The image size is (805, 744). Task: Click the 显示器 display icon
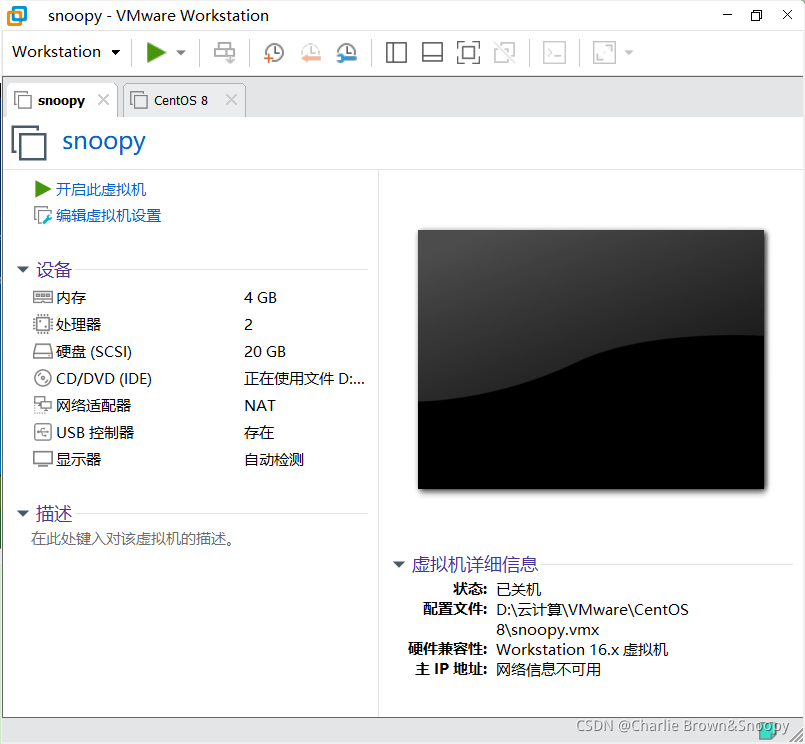43,460
